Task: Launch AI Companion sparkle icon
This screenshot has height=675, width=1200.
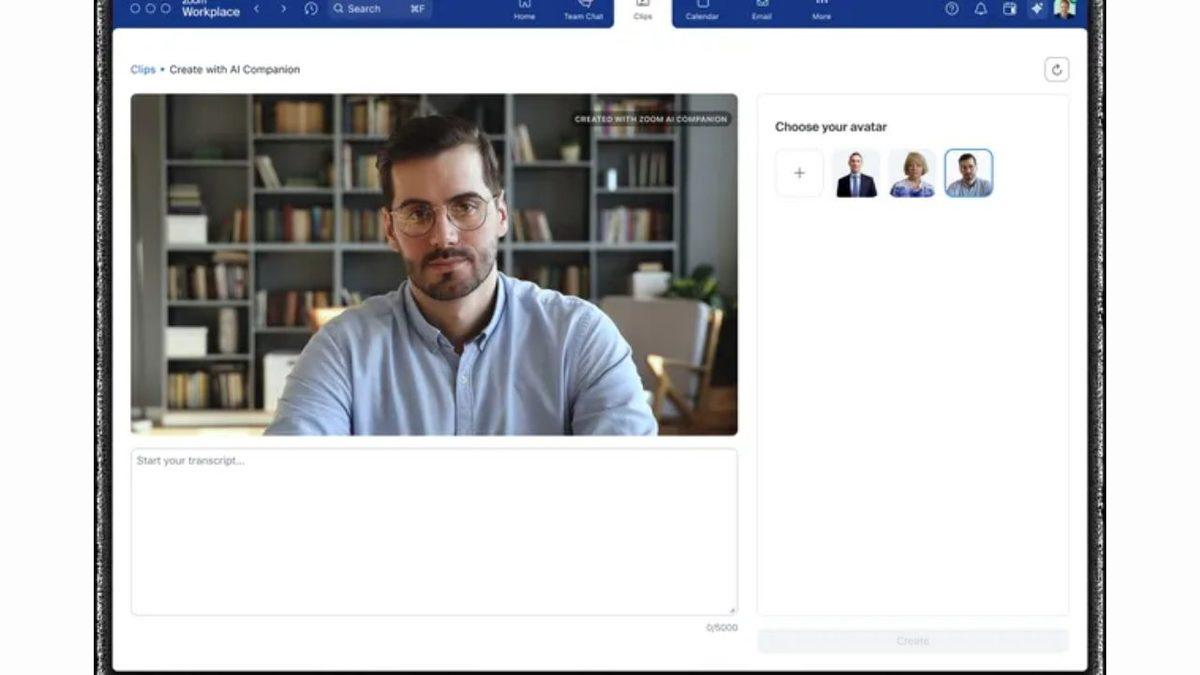Action: click(x=1037, y=9)
